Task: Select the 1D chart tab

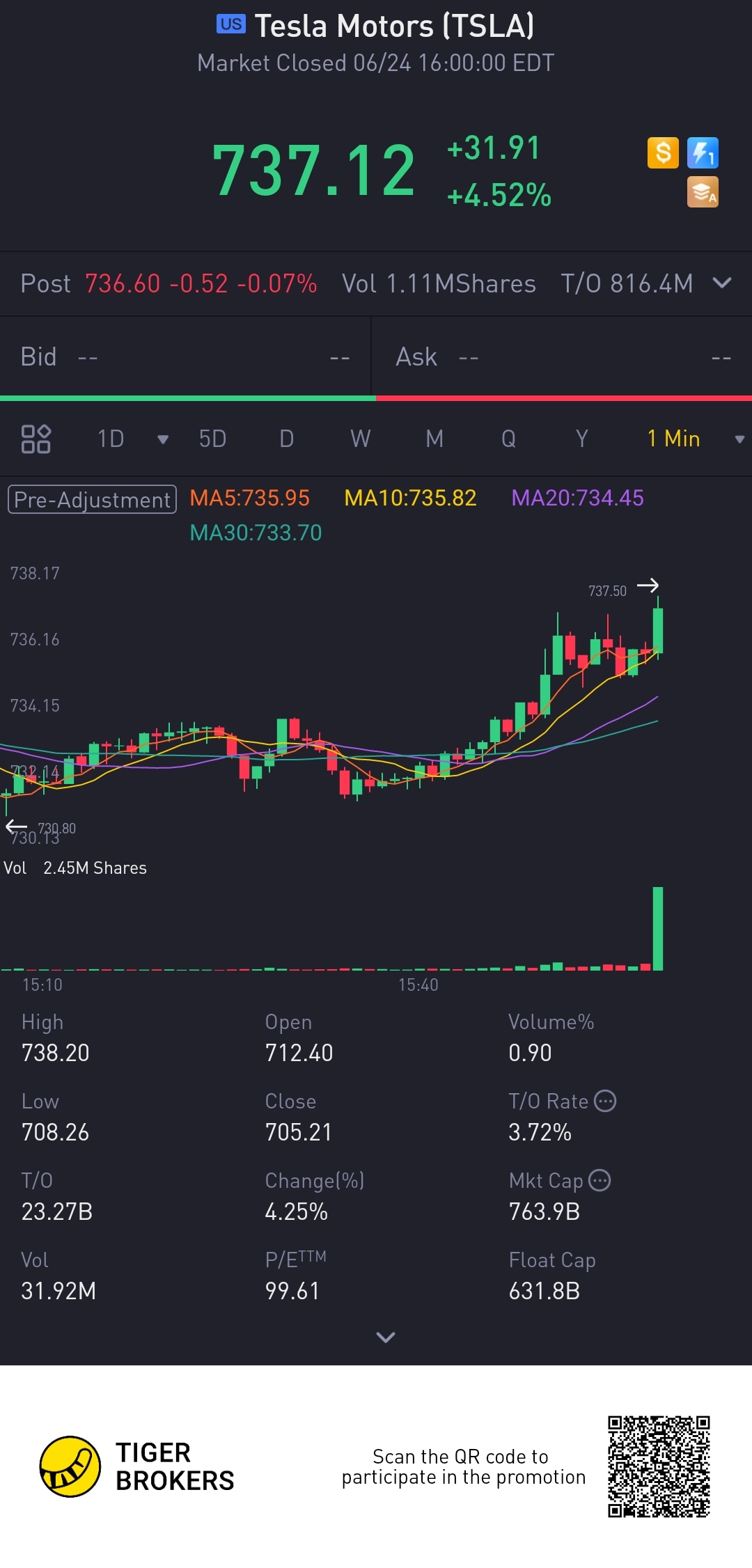Action: (111, 439)
